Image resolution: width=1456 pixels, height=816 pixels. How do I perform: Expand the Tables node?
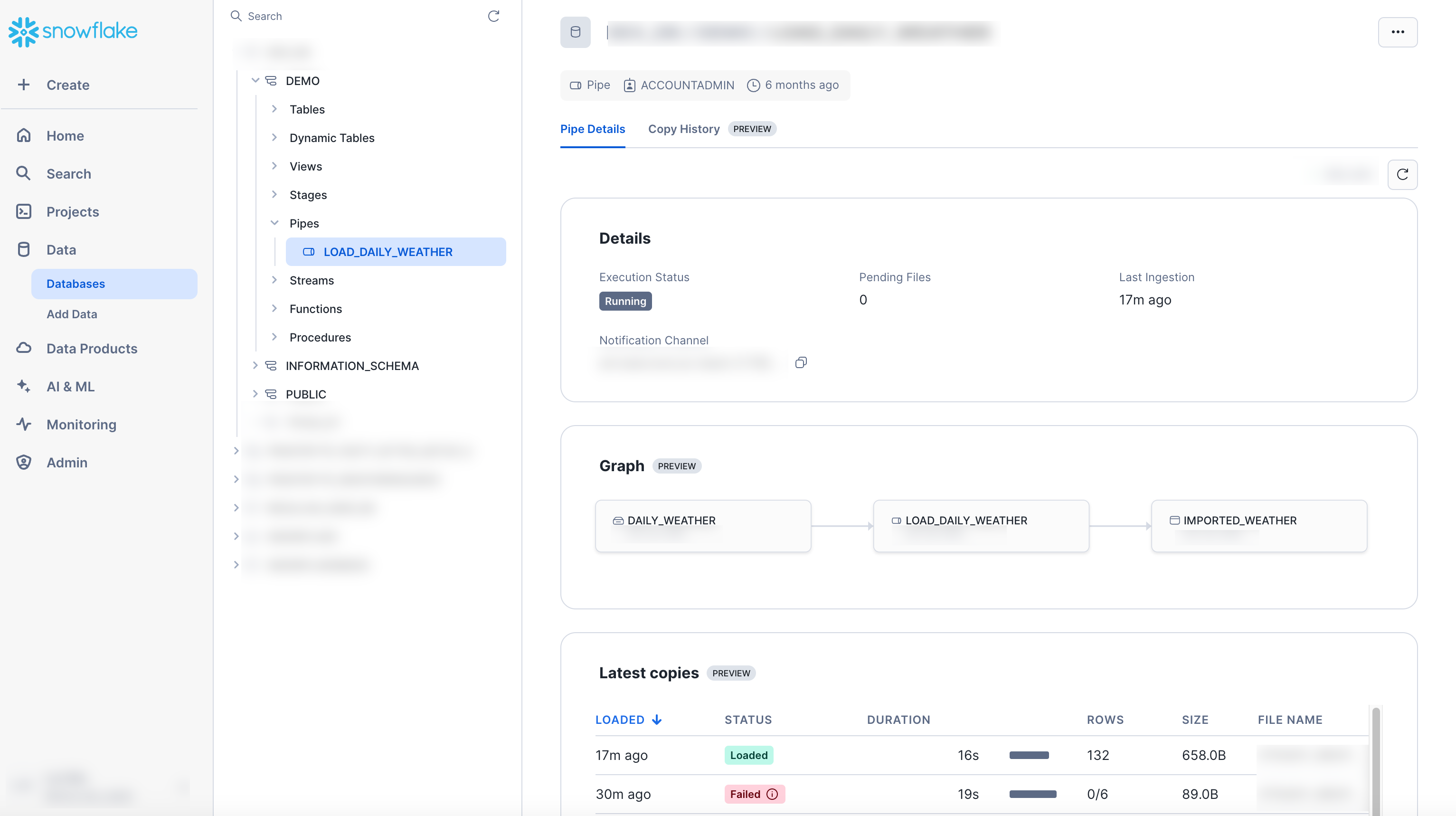click(274, 109)
